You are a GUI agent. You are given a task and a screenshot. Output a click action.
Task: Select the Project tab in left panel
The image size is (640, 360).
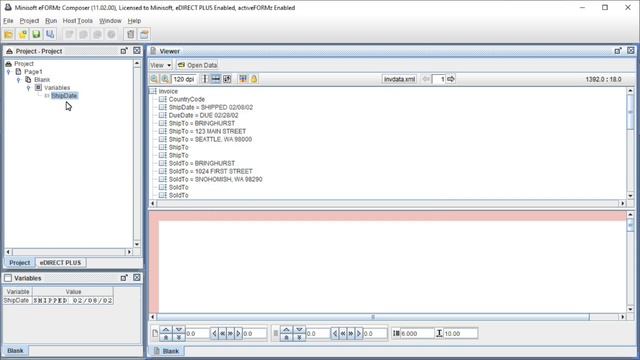(x=20, y=263)
